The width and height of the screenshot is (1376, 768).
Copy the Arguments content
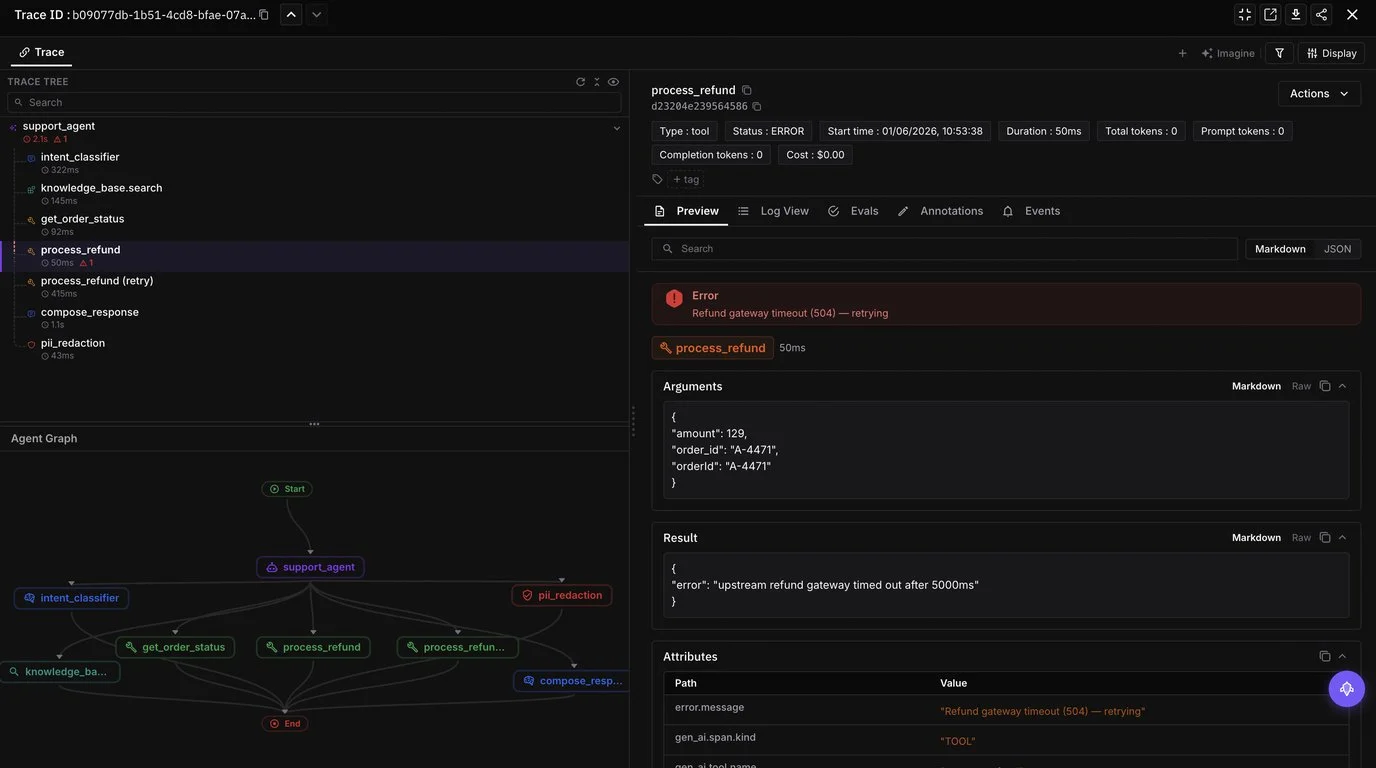1325,386
